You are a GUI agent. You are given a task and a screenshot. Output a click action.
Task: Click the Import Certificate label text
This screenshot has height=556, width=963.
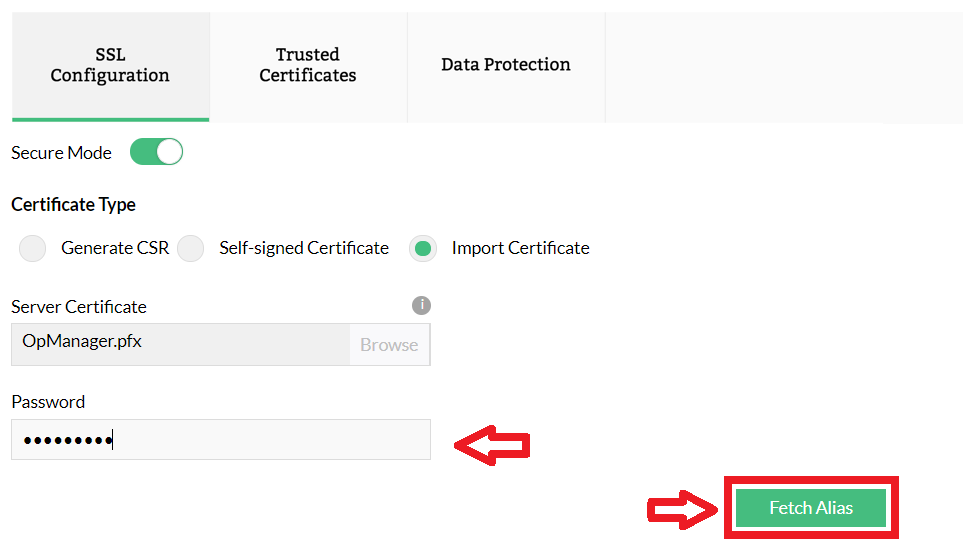tap(520, 248)
